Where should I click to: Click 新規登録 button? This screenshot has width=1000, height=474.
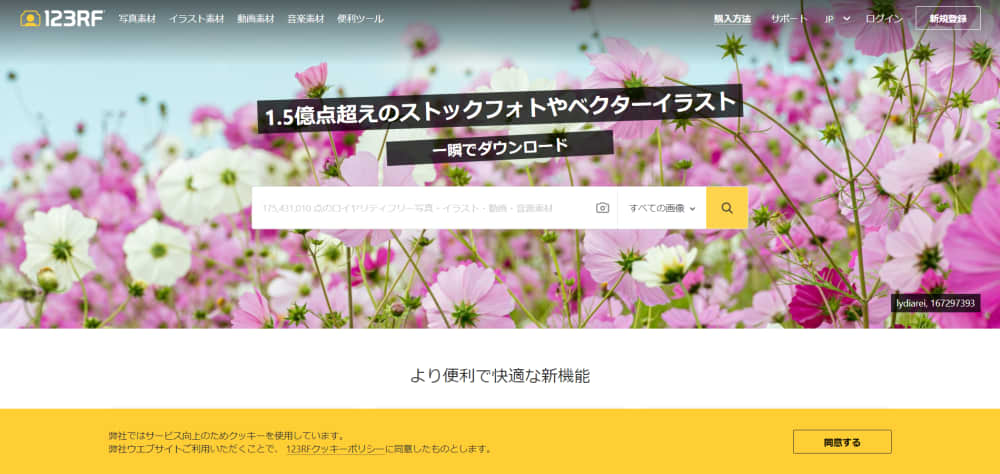(x=948, y=19)
